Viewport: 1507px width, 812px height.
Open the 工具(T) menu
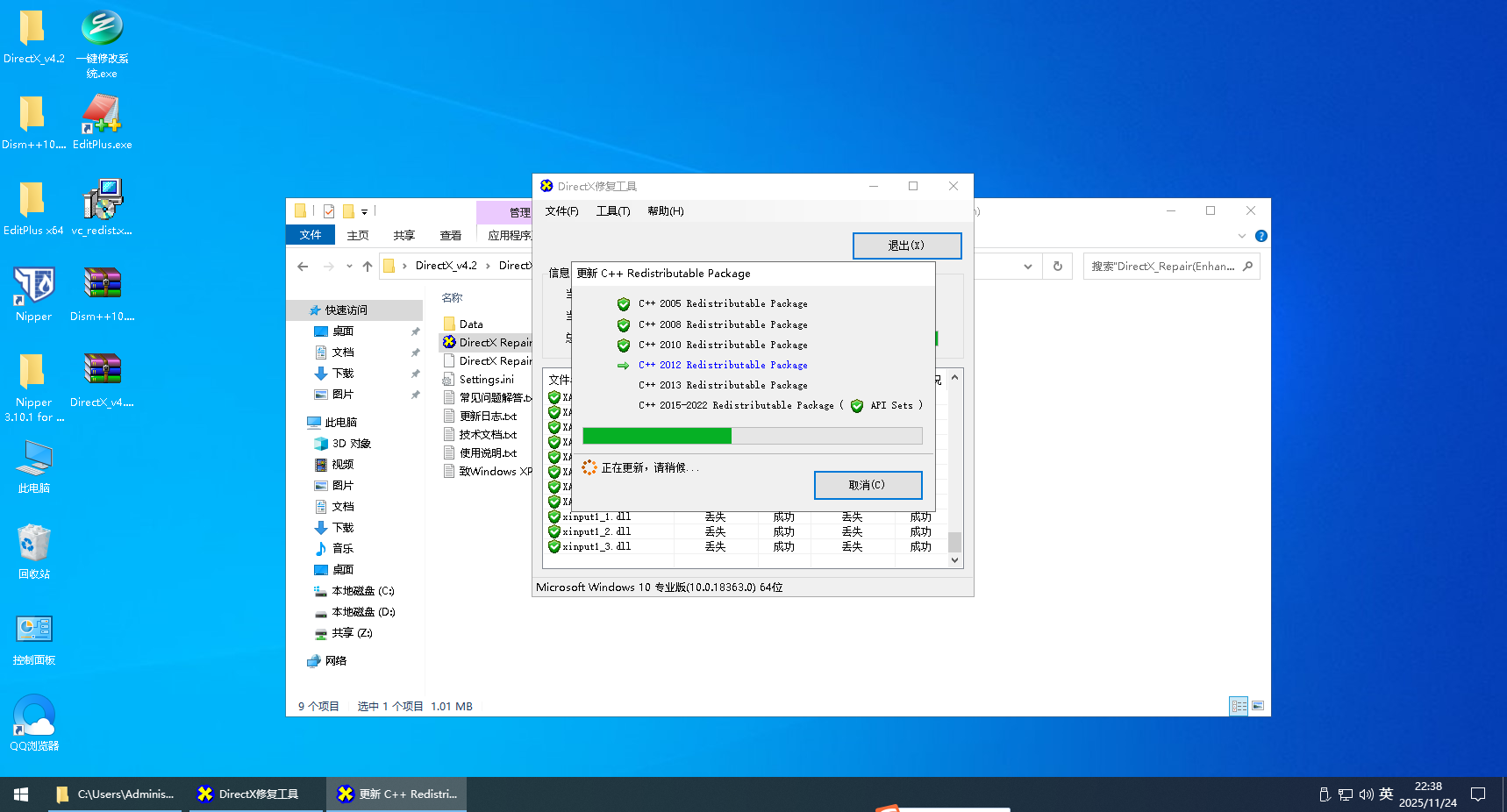pos(613,211)
